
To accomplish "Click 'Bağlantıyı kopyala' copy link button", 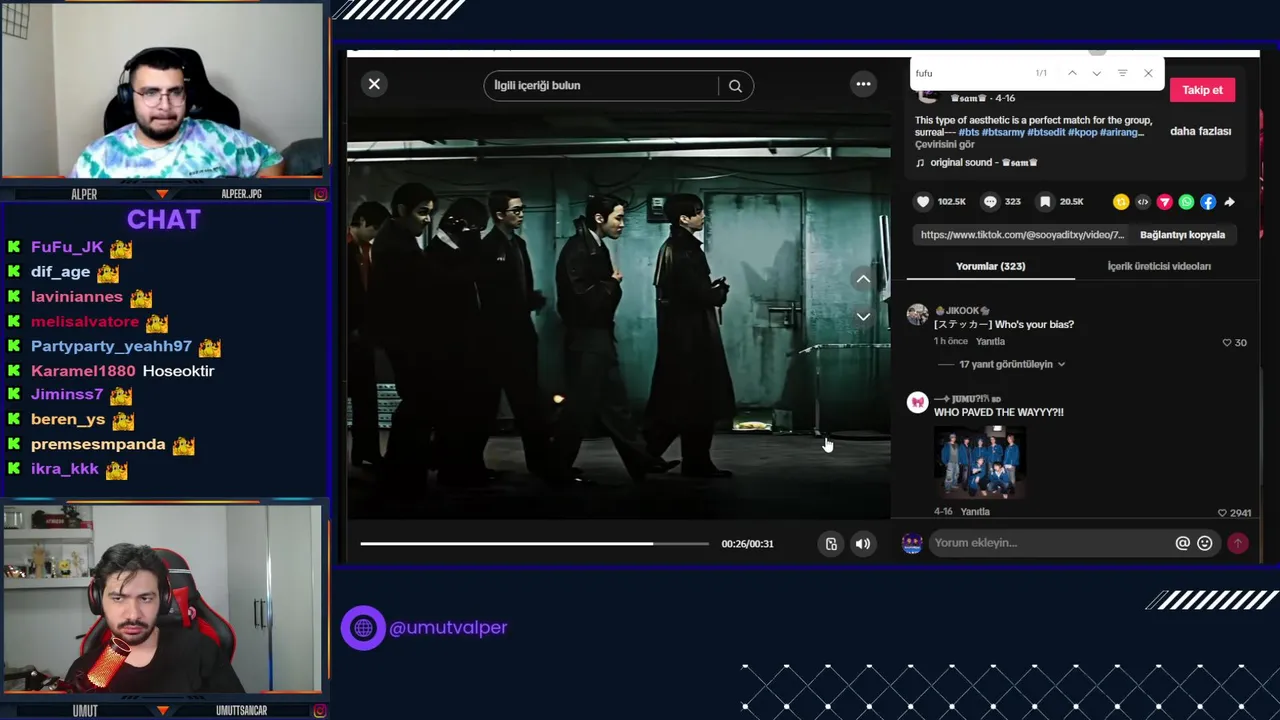I will point(1182,235).
